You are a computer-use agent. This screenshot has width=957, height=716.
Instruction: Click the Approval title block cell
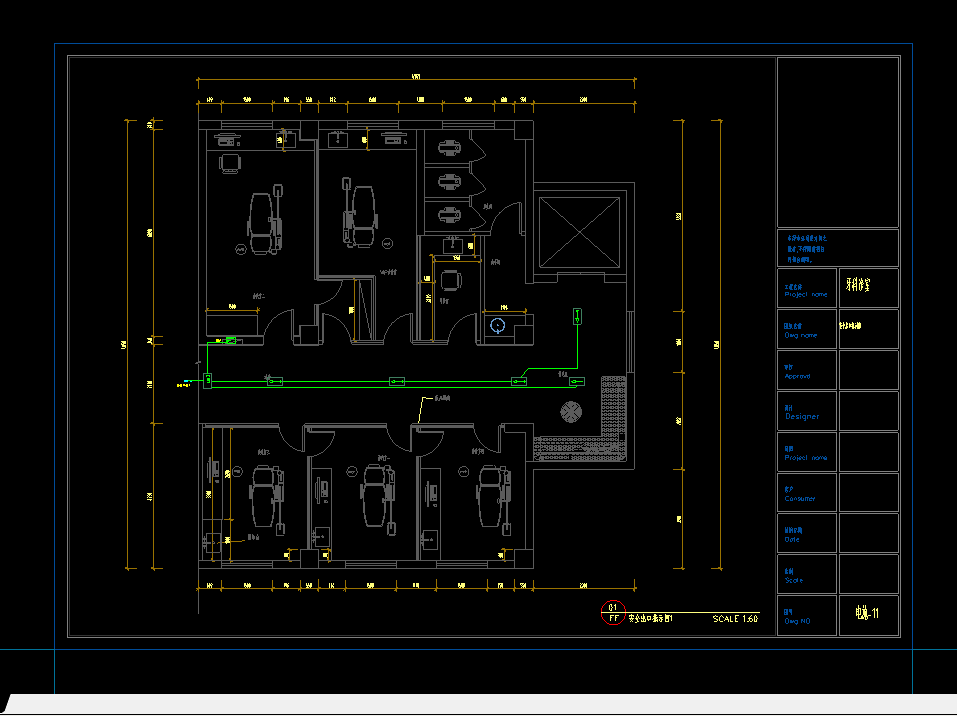click(x=808, y=370)
